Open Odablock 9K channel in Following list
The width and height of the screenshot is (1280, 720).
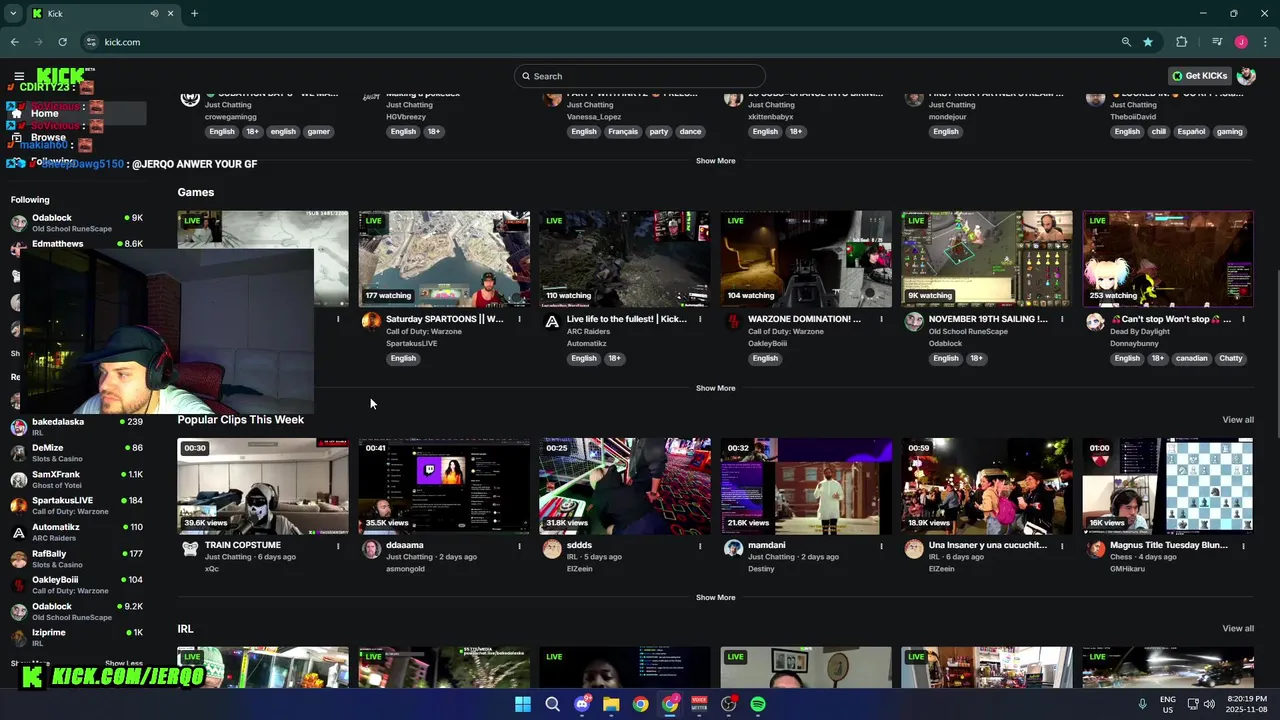tap(78, 222)
